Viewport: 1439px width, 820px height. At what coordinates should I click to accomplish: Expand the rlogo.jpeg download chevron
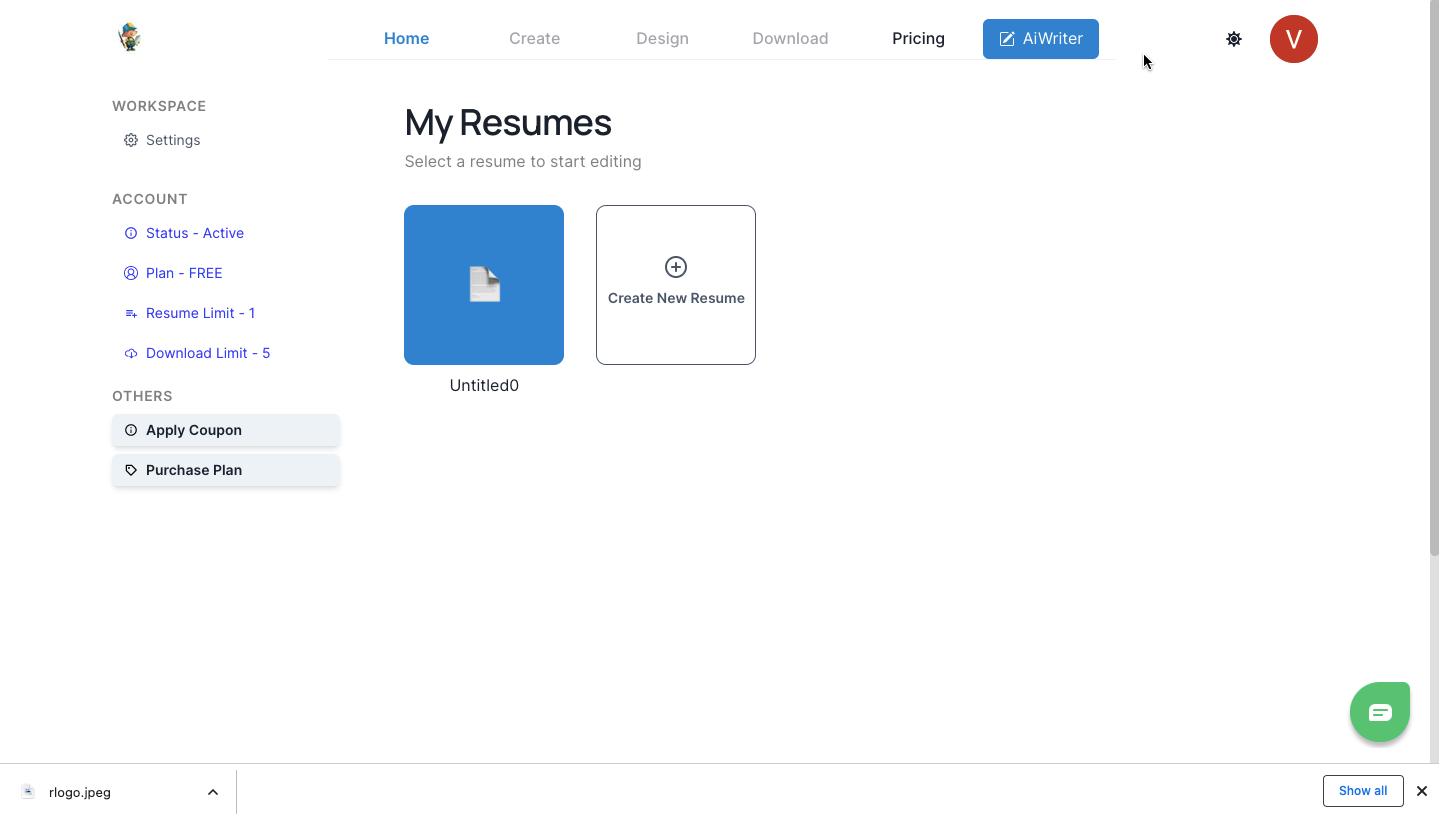pos(212,791)
